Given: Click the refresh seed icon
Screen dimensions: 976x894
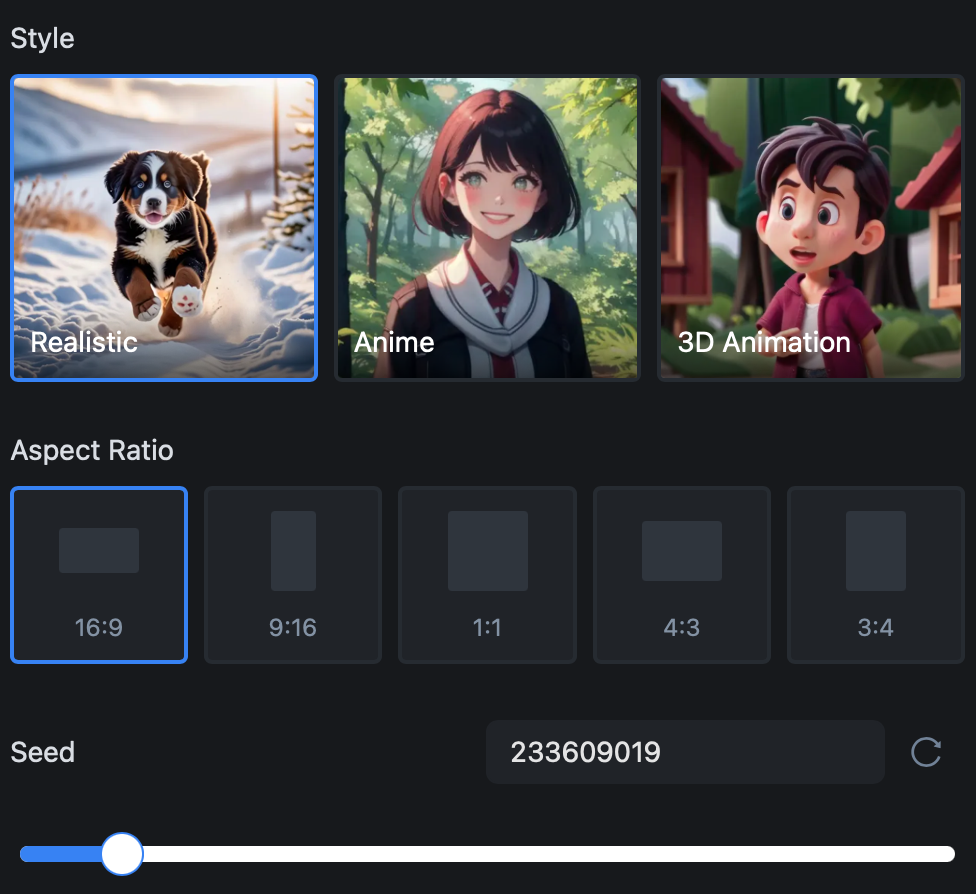Looking at the screenshot, I should [926, 752].
